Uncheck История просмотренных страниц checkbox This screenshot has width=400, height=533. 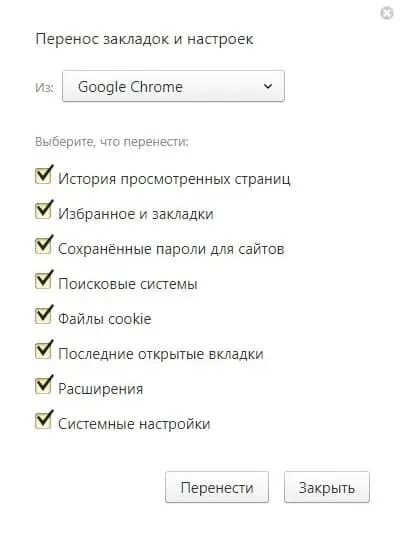tap(43, 176)
